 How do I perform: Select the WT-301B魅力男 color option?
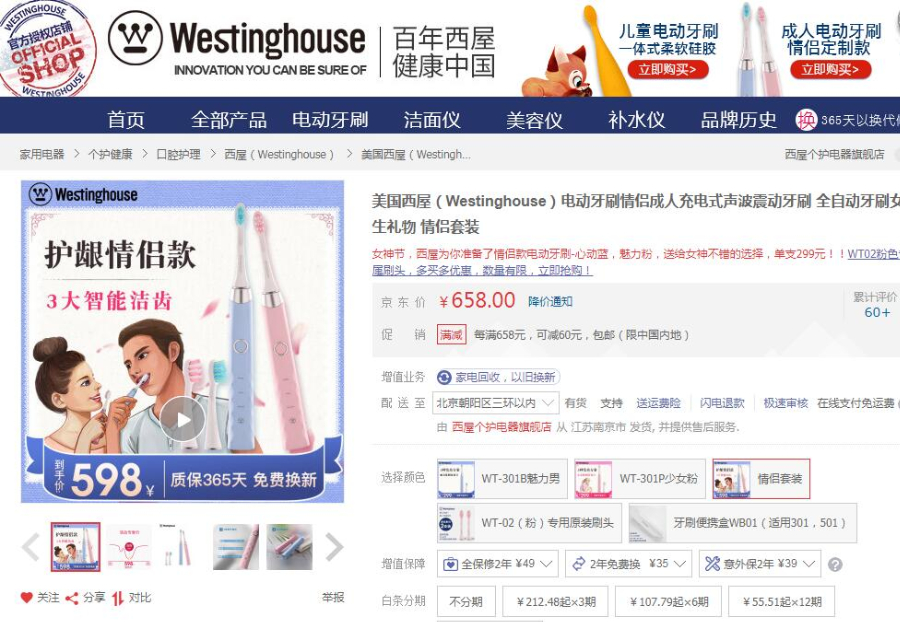502,479
